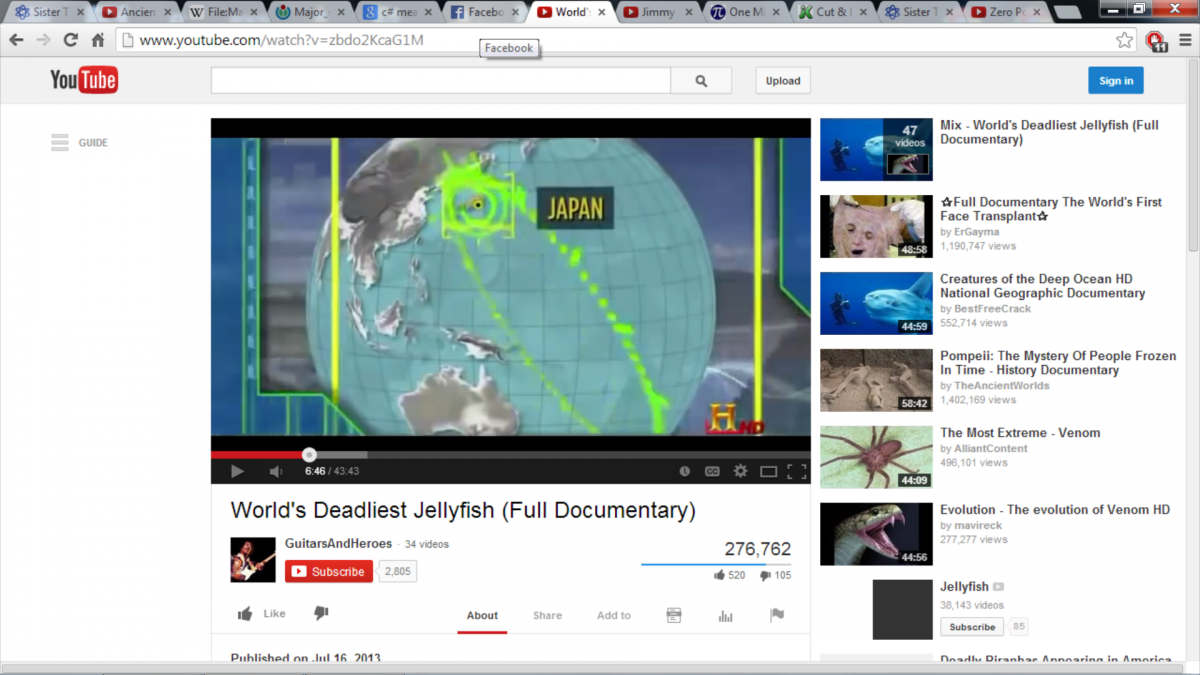Open the transcript icon beside Add to
This screenshot has height=675, width=1200.
click(674, 615)
